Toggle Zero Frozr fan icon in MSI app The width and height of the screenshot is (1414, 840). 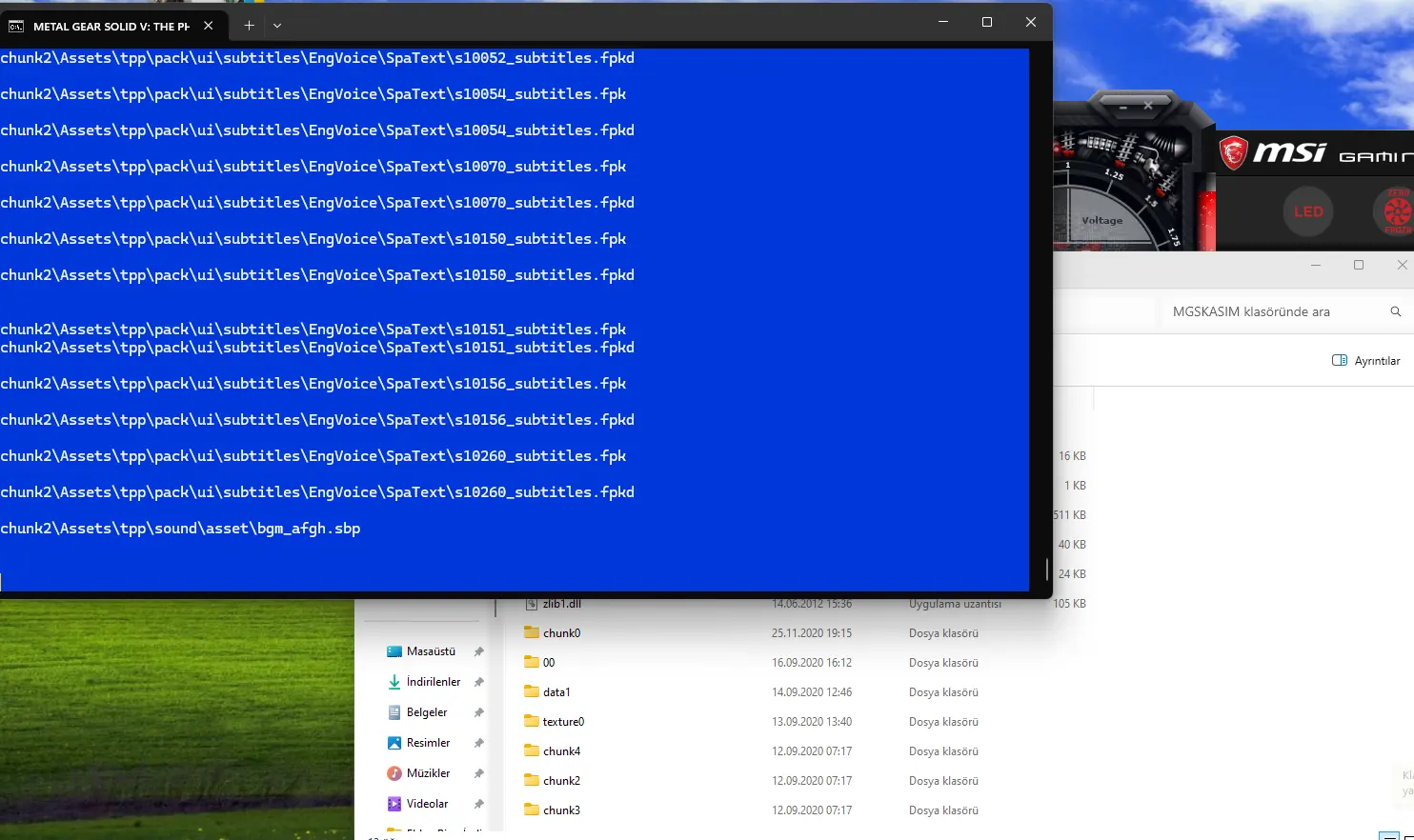click(1397, 211)
